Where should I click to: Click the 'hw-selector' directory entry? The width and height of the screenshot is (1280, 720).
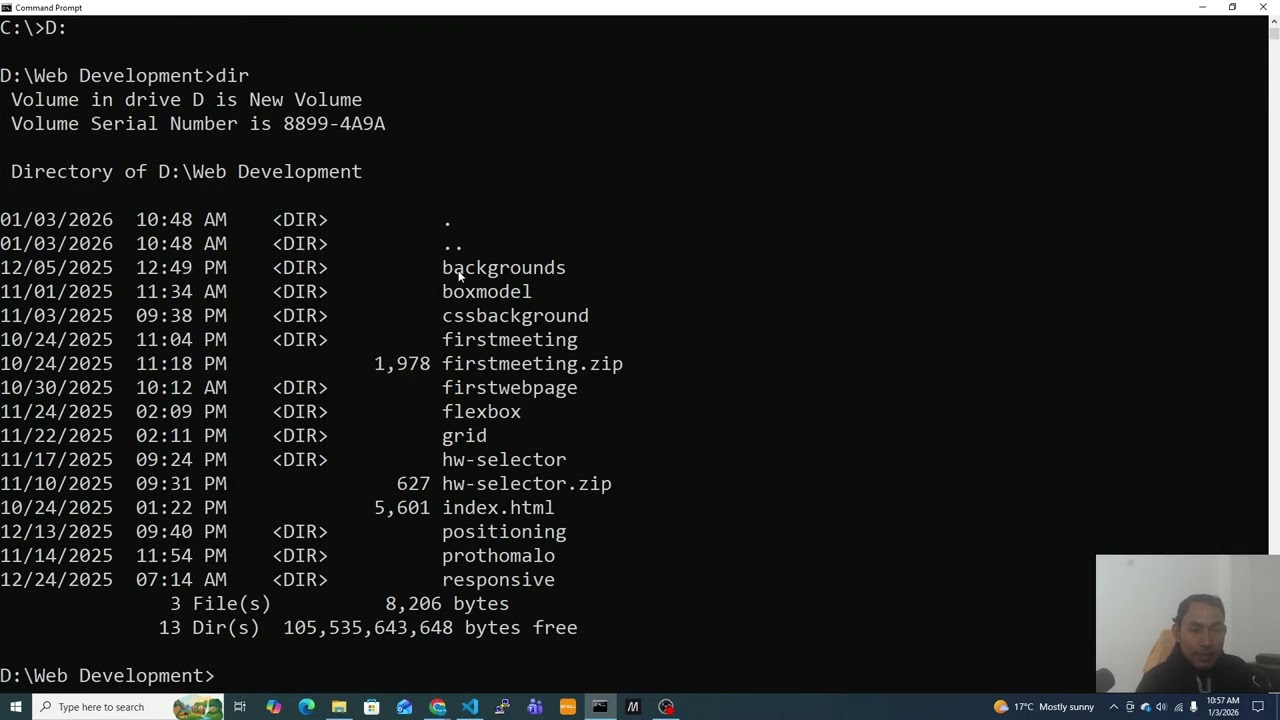point(504,460)
